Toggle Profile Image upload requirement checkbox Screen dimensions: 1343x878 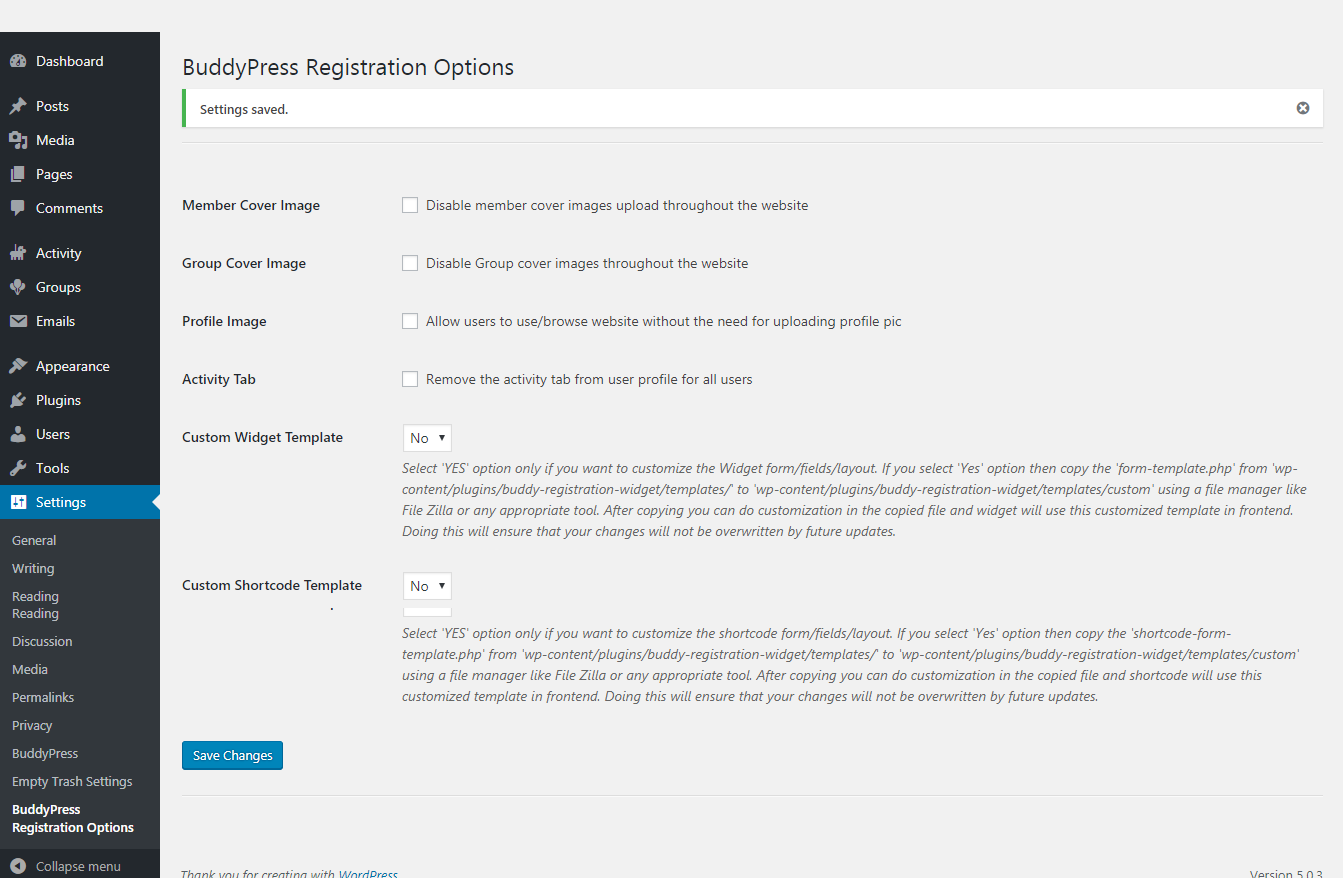(410, 321)
